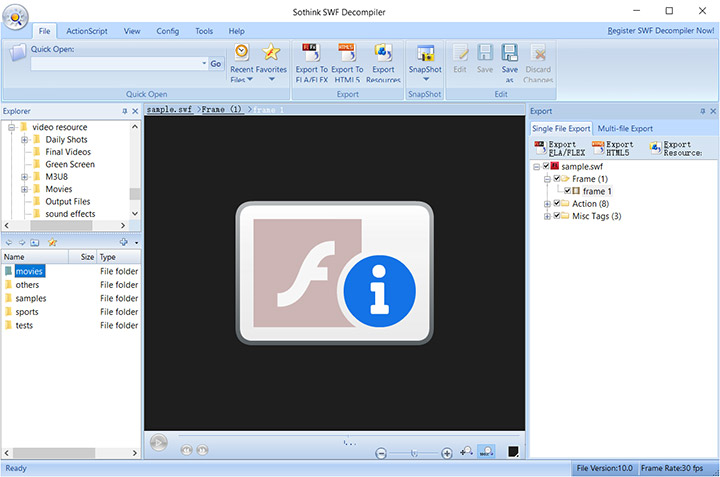Click the Register SWF Decompiler Now! link
Image resolution: width=720 pixels, height=477 pixels.
(x=660, y=31)
